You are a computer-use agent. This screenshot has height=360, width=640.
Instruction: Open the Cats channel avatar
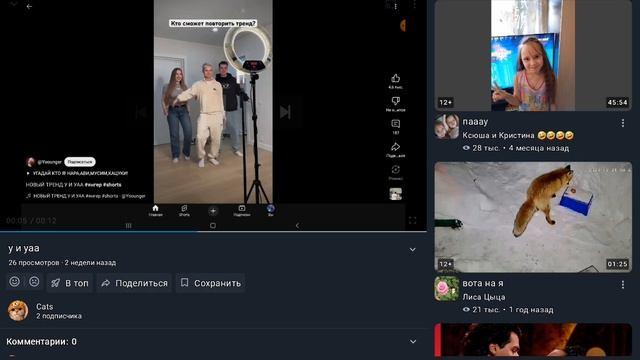pyautogui.click(x=18, y=311)
